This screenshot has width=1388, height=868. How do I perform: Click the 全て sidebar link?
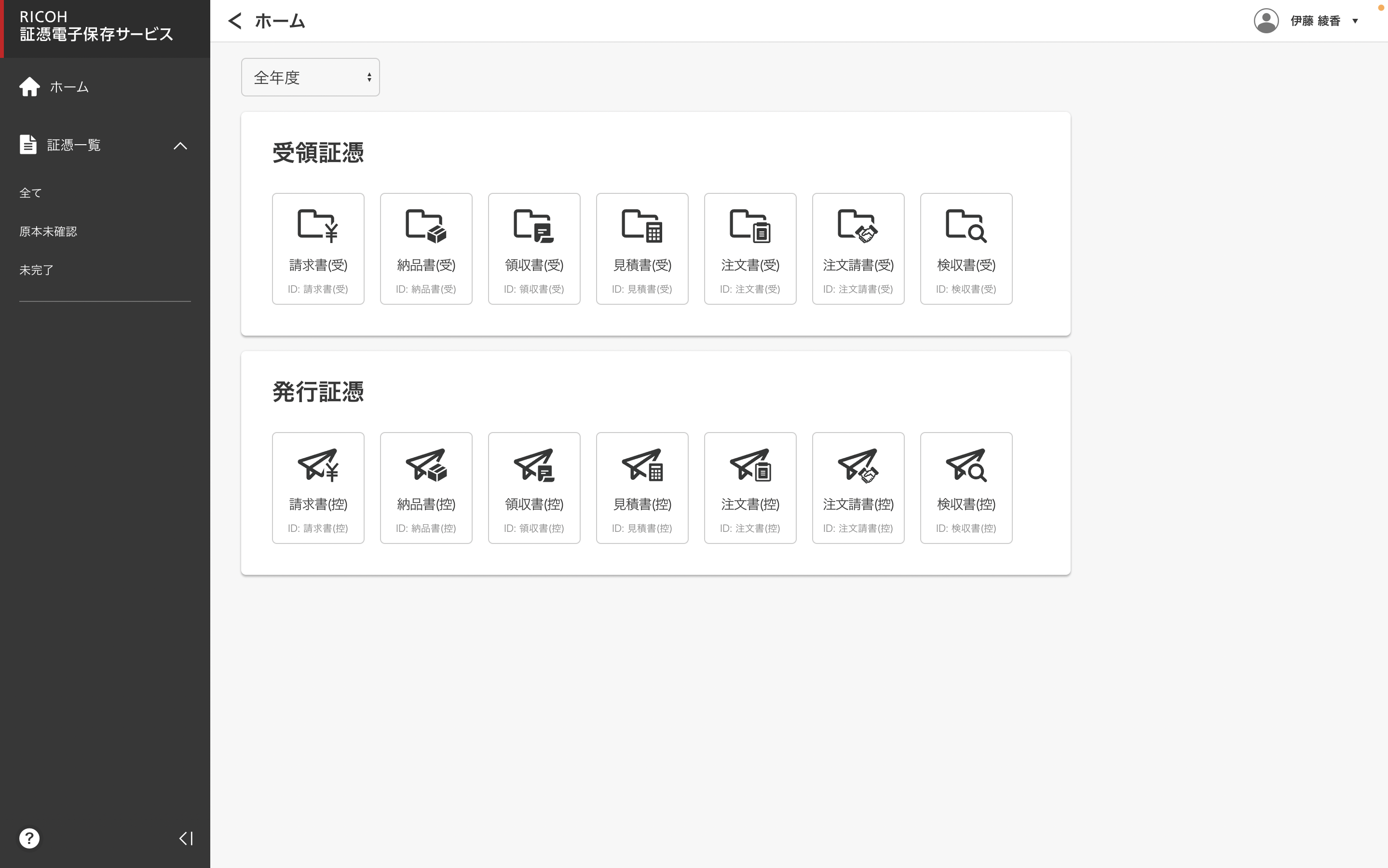point(30,193)
